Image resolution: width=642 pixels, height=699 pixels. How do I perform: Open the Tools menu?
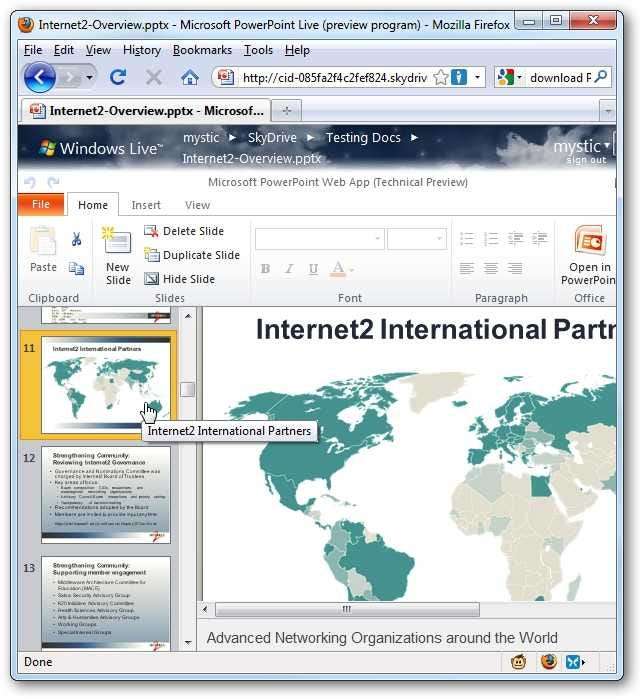pyautogui.click(x=258, y=50)
